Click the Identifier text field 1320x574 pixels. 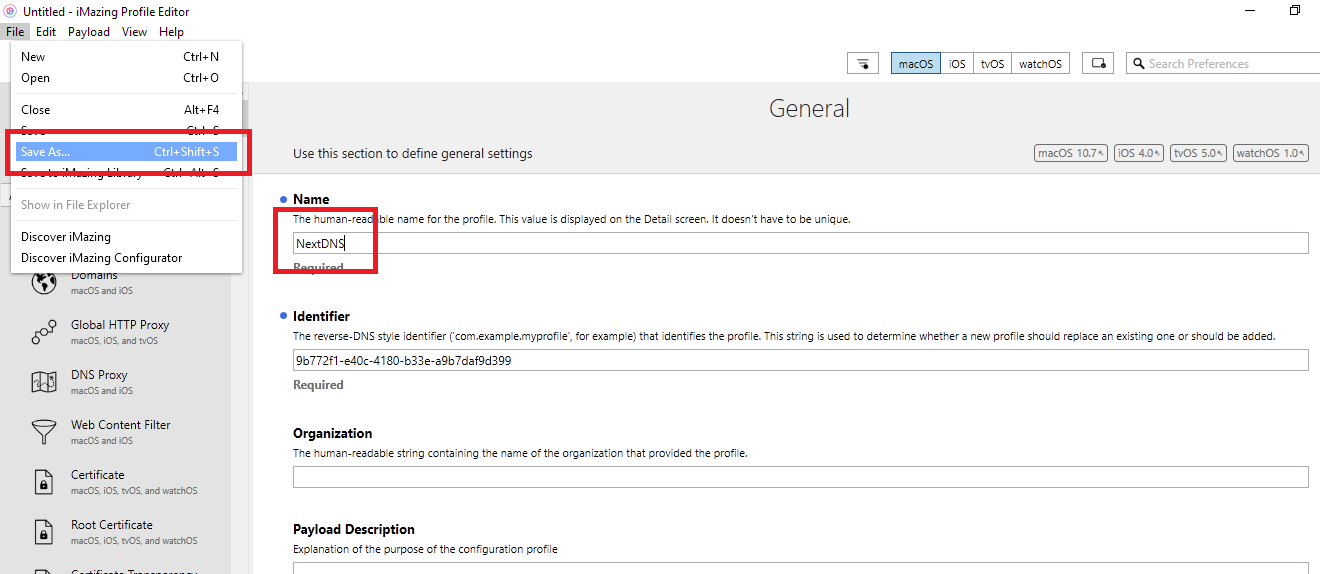[800, 360]
